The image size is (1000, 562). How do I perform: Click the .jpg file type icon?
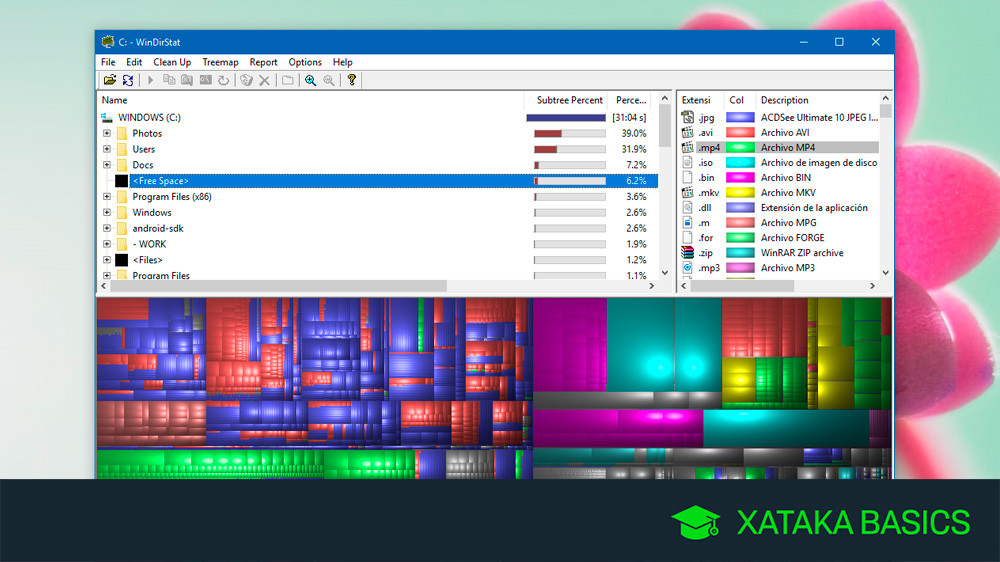click(x=688, y=117)
